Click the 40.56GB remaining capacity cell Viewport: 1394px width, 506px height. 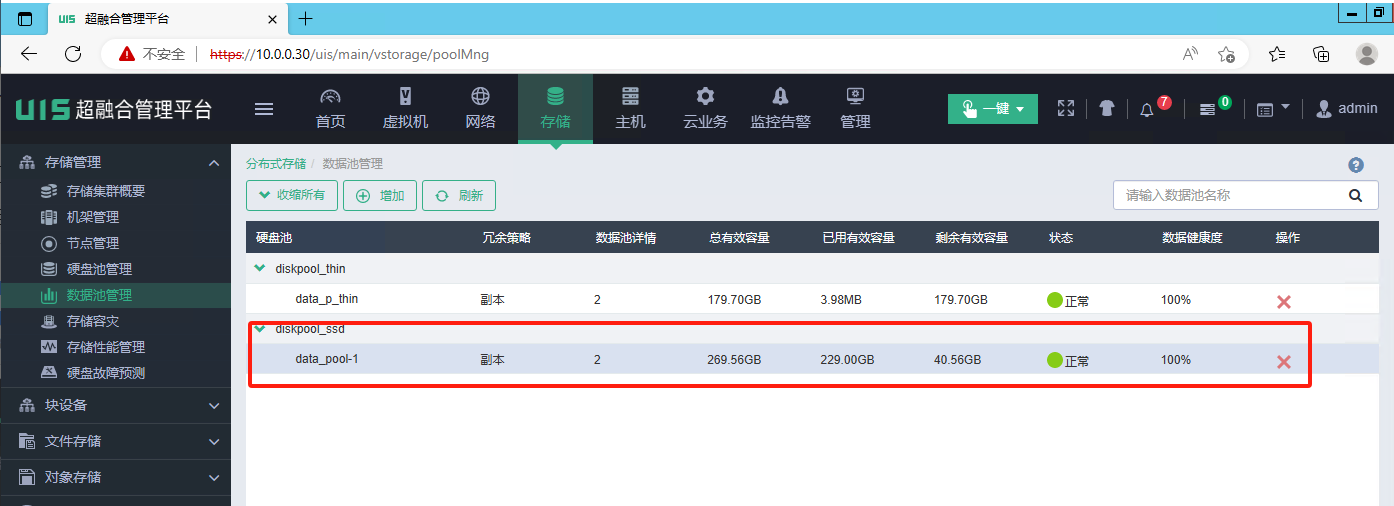[x=958, y=359]
